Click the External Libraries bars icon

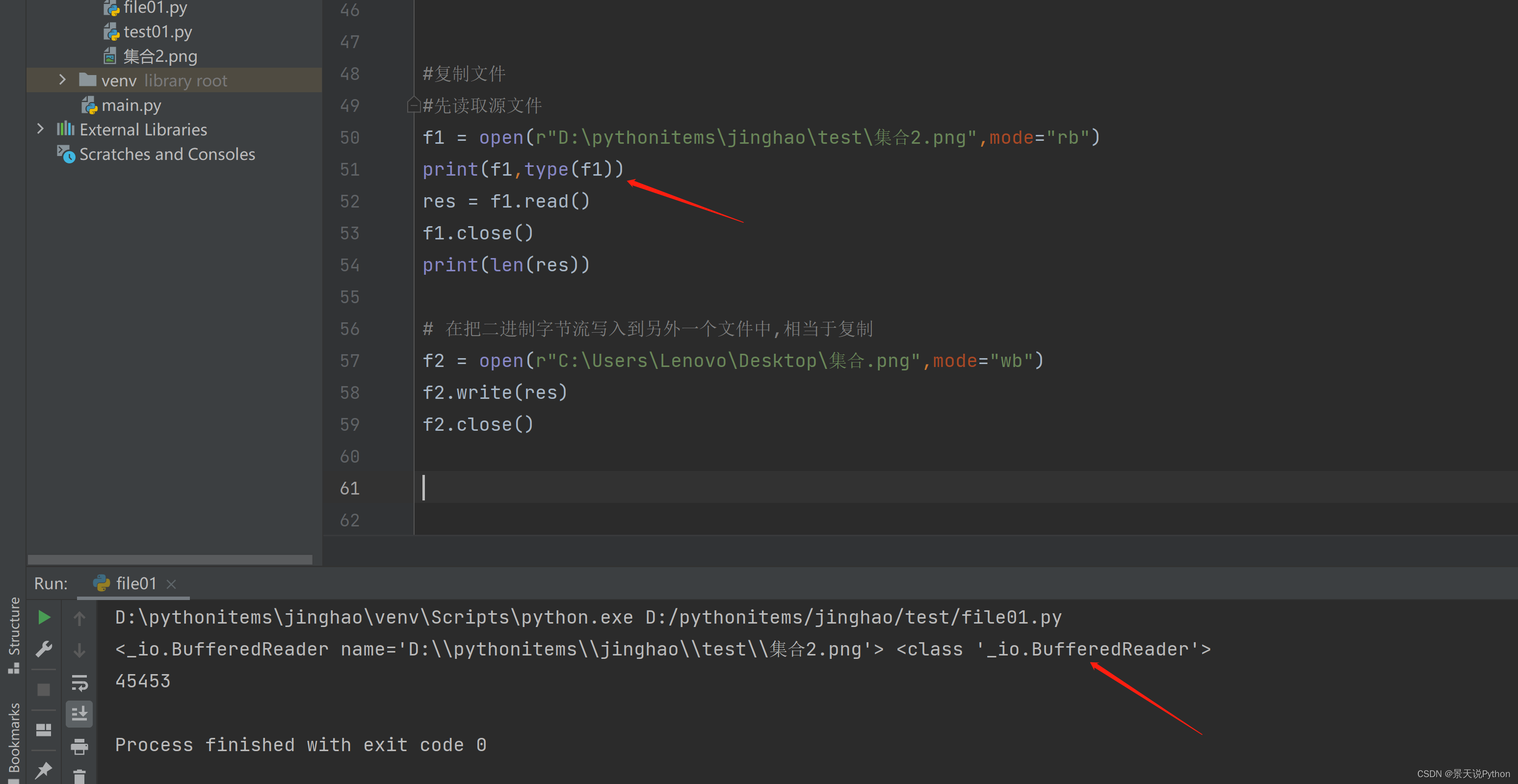point(65,129)
